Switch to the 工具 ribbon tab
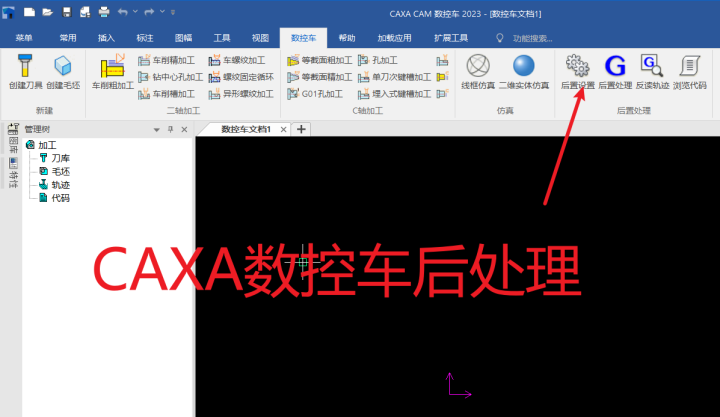This screenshot has width=720, height=417. tap(222, 38)
